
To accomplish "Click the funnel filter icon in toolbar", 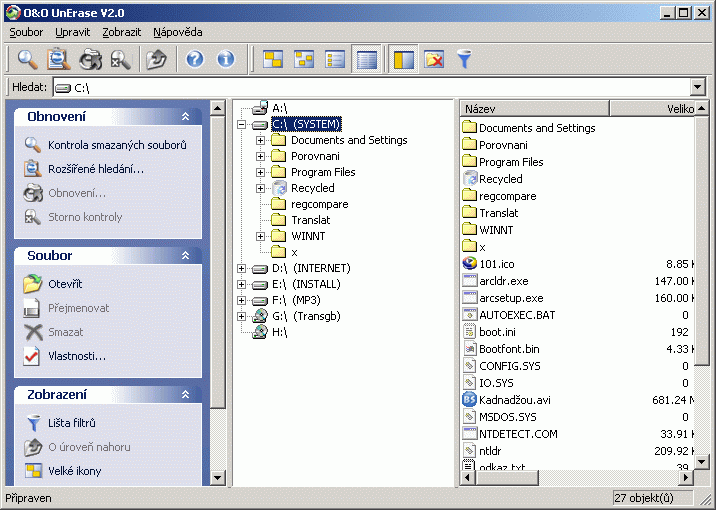I will (x=464, y=60).
